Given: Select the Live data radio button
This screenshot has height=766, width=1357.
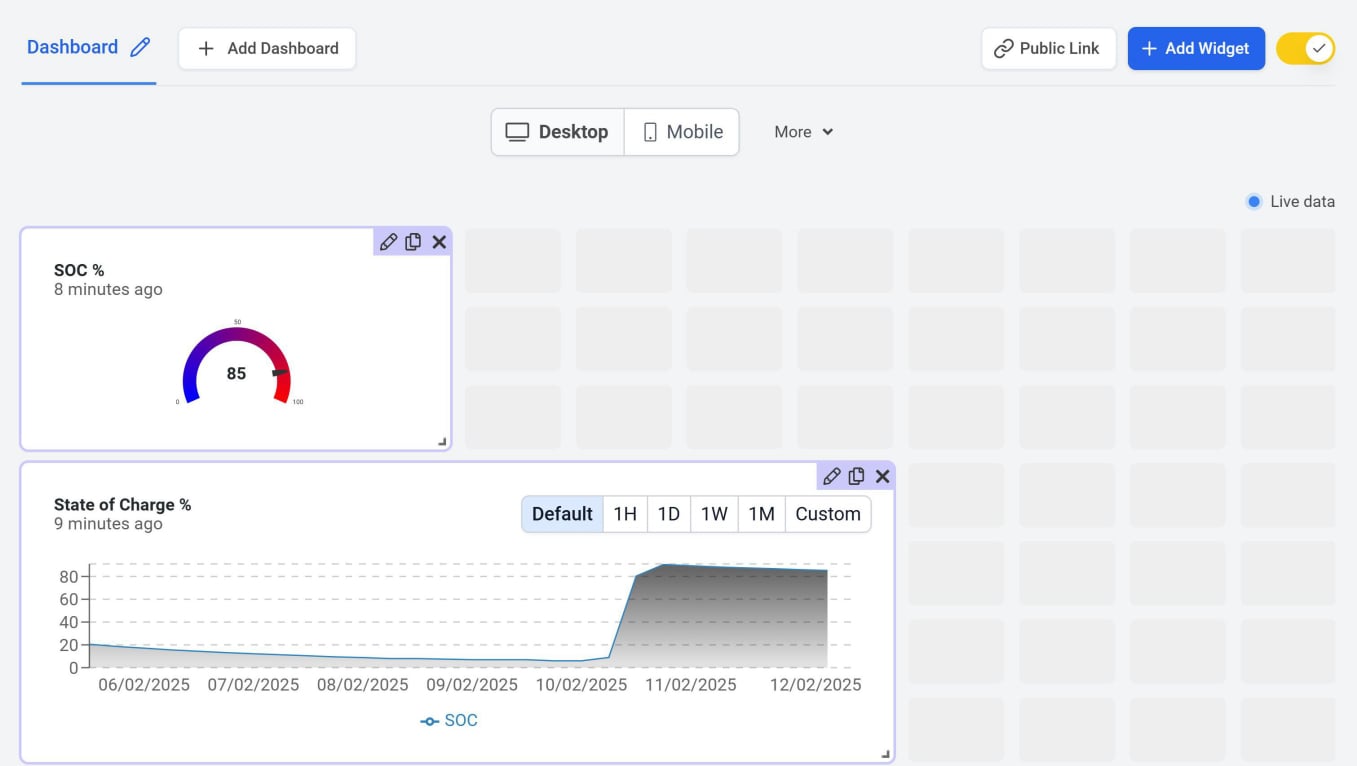Looking at the screenshot, I should pyautogui.click(x=1254, y=202).
